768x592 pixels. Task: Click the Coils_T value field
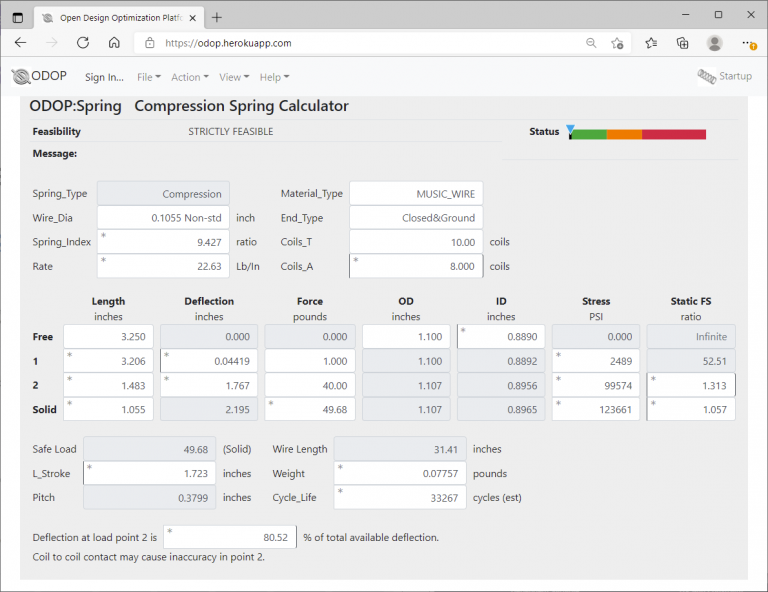coord(416,242)
